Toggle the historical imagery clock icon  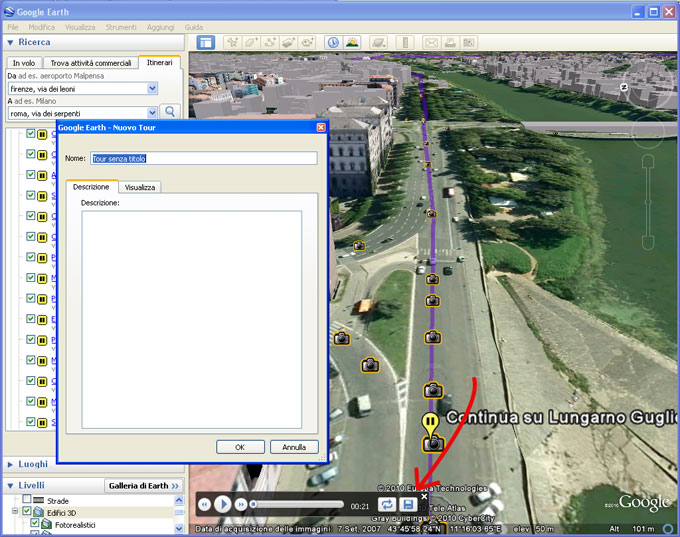pos(333,43)
